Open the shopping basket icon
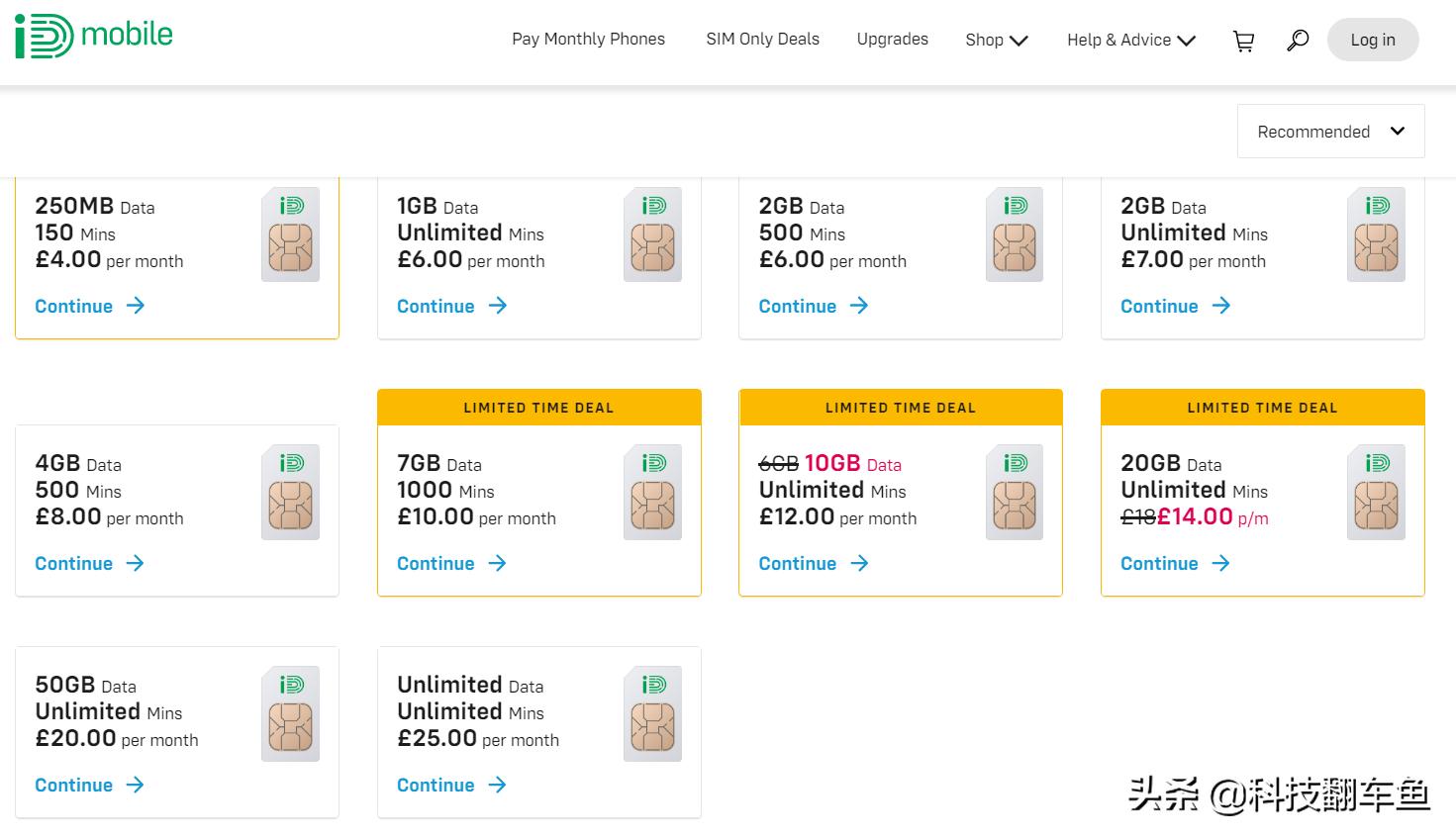This screenshot has width=1456, height=838. pos(1243,41)
